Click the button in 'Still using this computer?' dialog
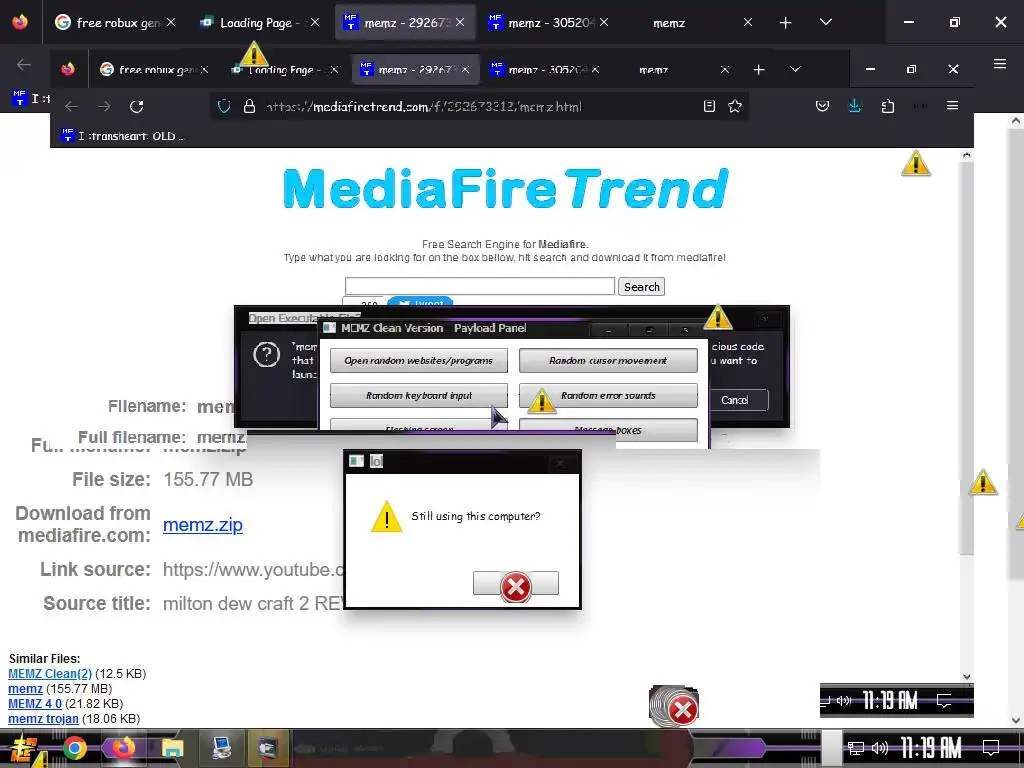This screenshot has width=1024, height=768. pos(516,583)
